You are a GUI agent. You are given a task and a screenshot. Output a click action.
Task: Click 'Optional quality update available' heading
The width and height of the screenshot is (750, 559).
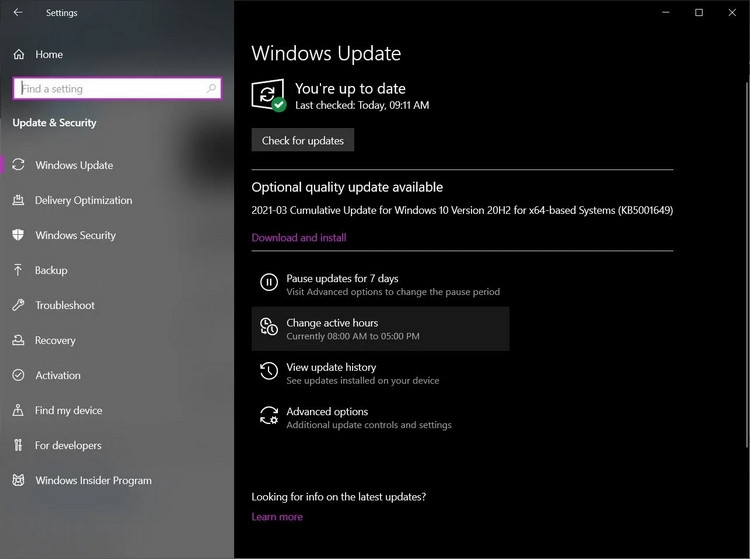pyautogui.click(x=347, y=187)
